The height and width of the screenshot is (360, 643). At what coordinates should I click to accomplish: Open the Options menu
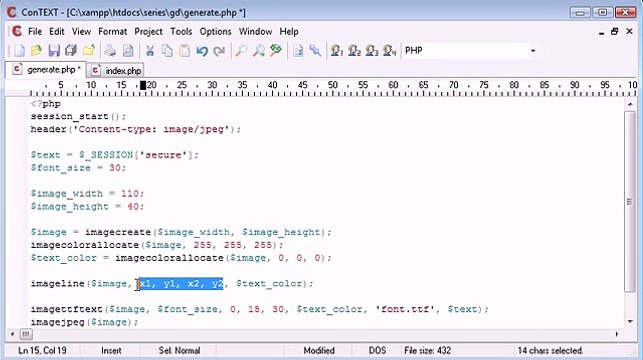point(215,32)
